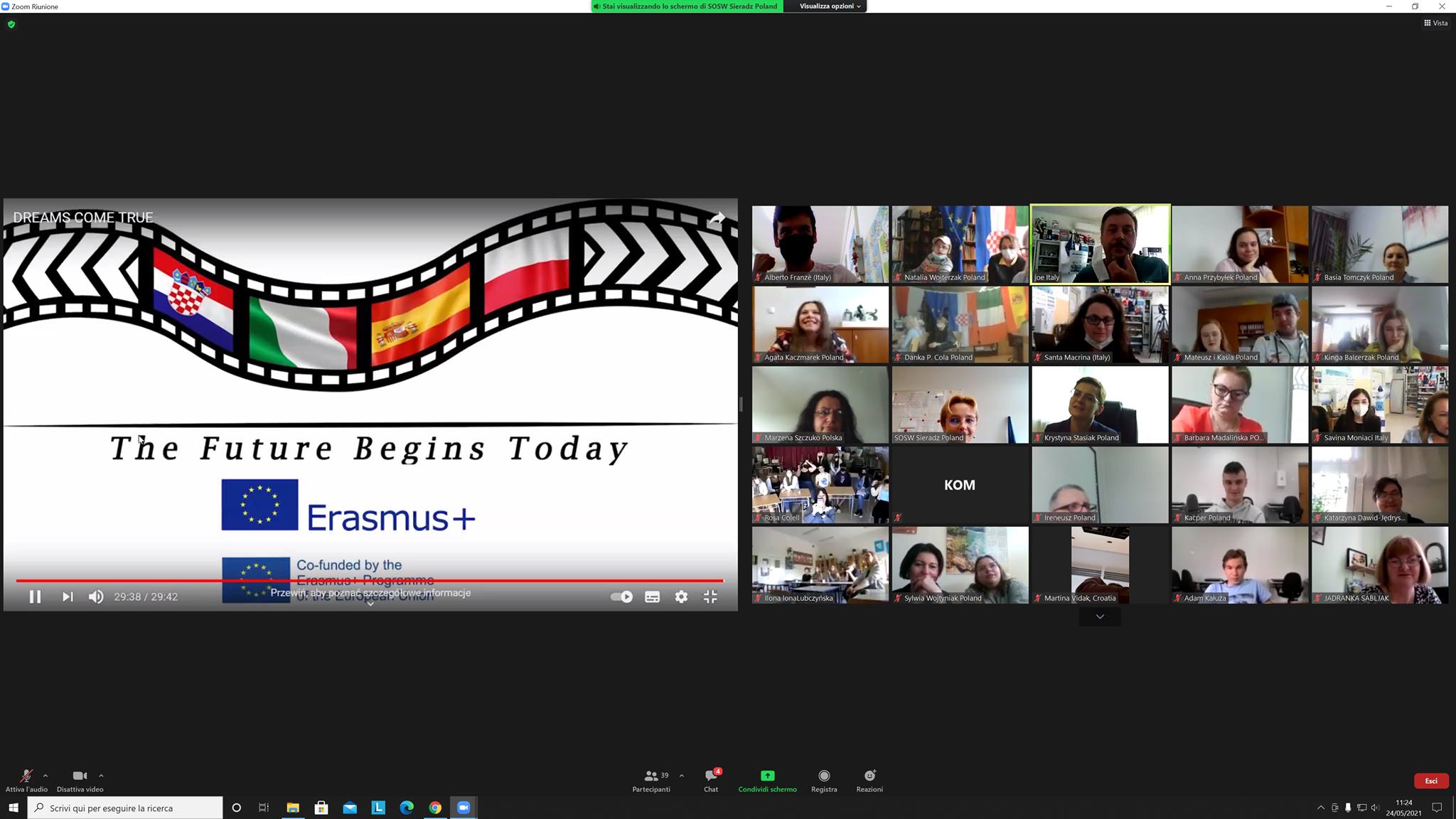The height and width of the screenshot is (819, 1456).
Task: Start recording with Registra
Action: tap(824, 780)
